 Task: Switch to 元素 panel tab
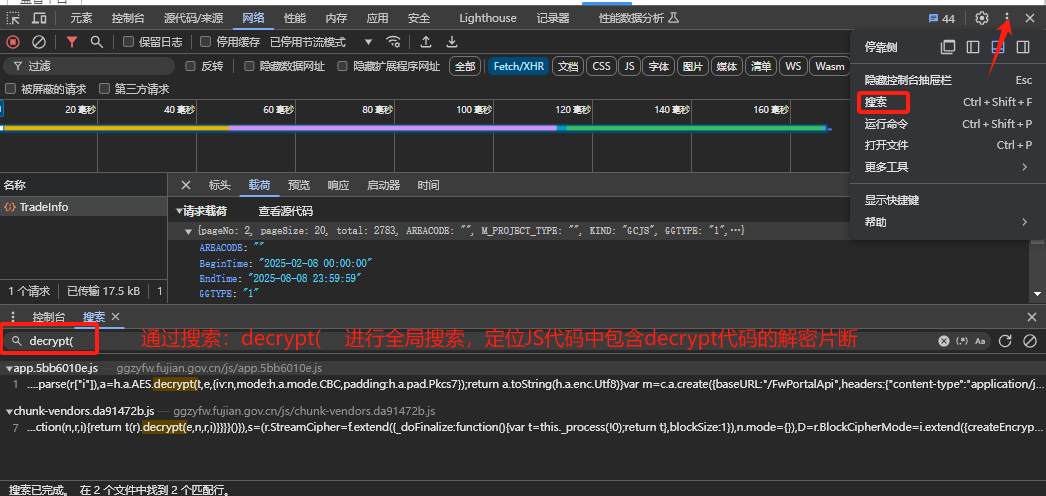click(81, 18)
